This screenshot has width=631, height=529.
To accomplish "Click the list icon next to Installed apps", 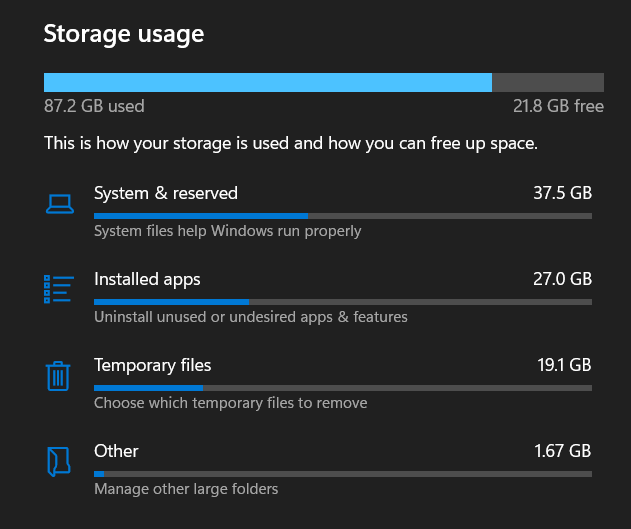I will point(59,289).
